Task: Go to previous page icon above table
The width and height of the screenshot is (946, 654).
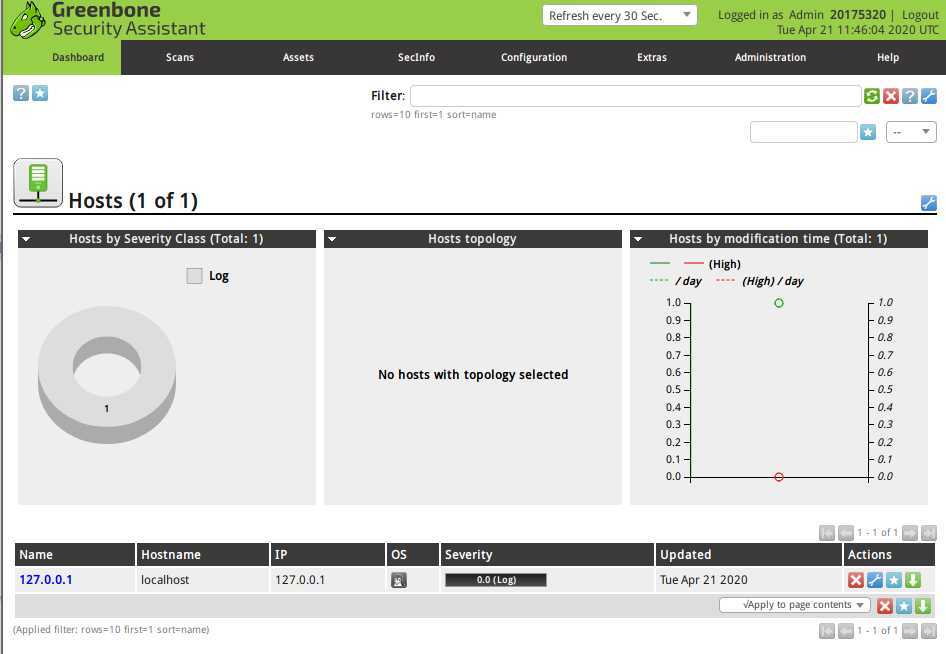Action: pos(846,533)
